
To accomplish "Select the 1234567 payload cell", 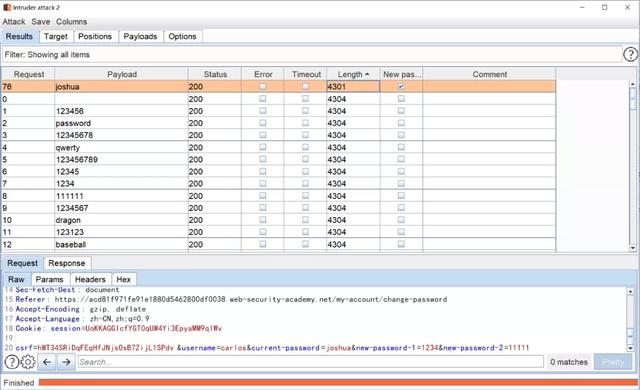I will [x=122, y=208].
